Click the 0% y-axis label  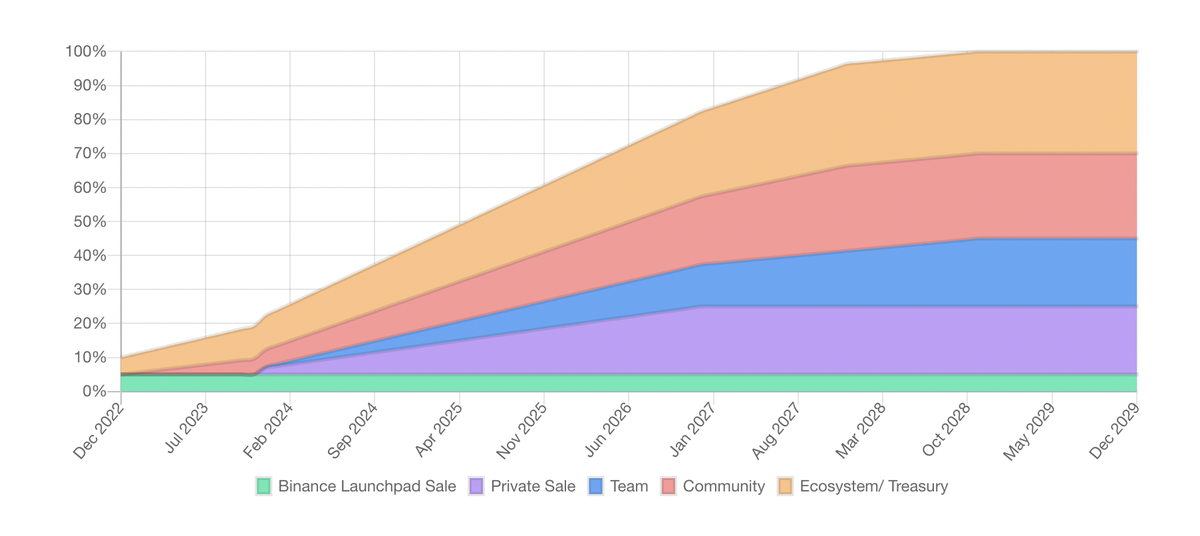[94, 391]
